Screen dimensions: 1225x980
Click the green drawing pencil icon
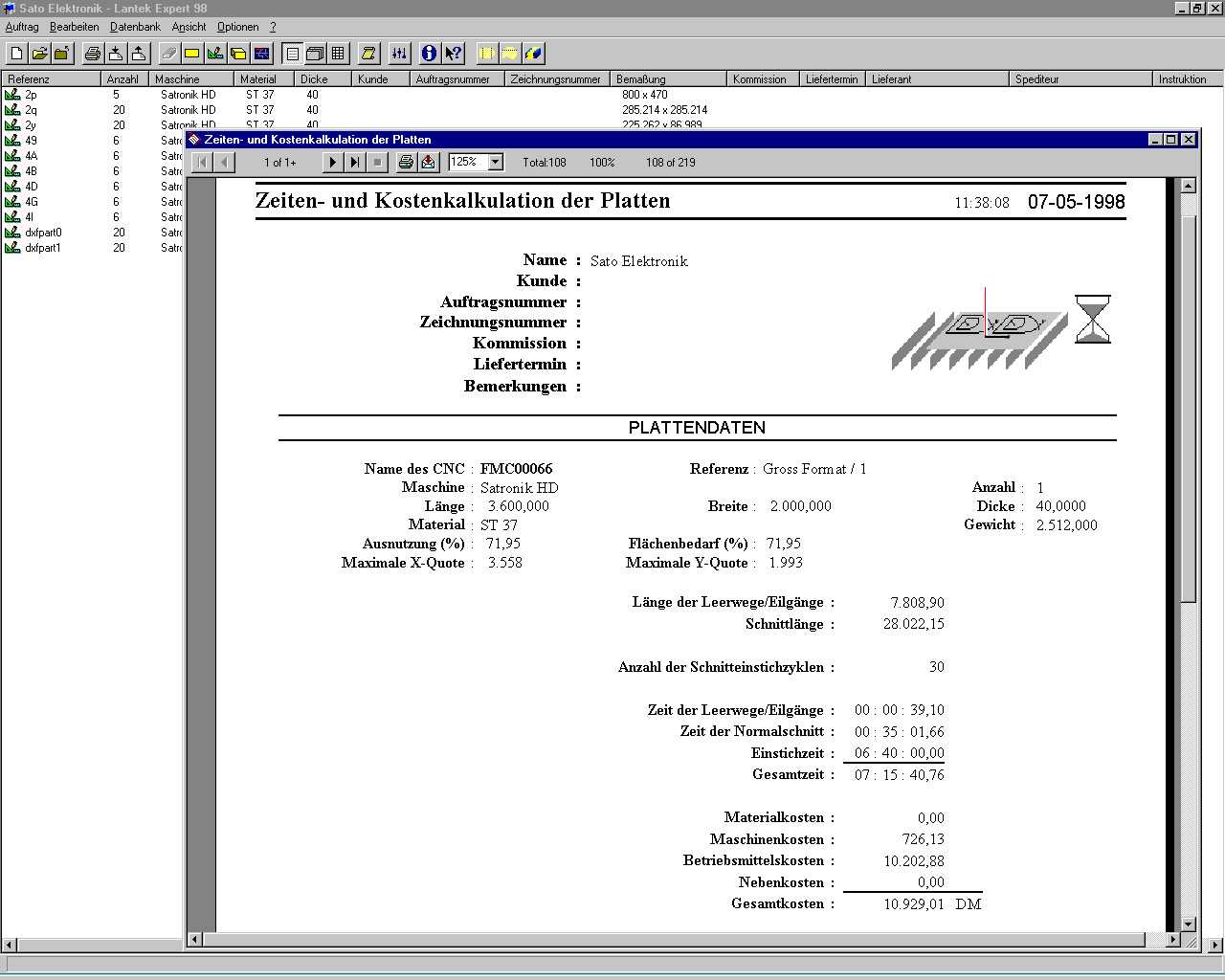pos(215,54)
